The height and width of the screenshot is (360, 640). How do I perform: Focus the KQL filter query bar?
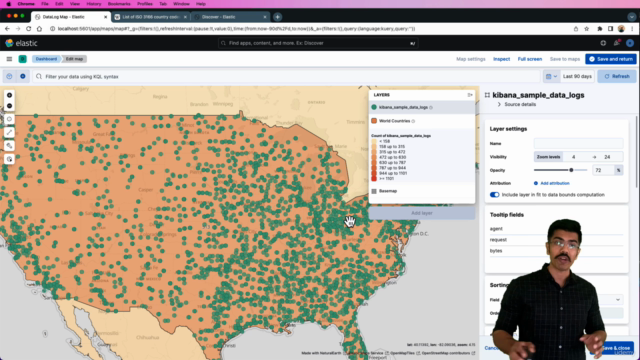286,76
